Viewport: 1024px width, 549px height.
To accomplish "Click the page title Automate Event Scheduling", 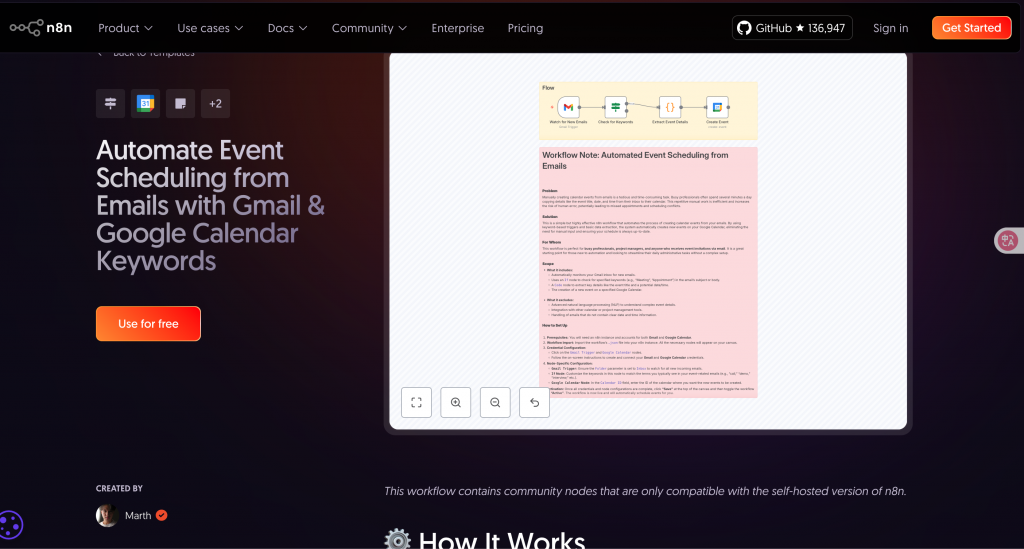I will [x=210, y=205].
